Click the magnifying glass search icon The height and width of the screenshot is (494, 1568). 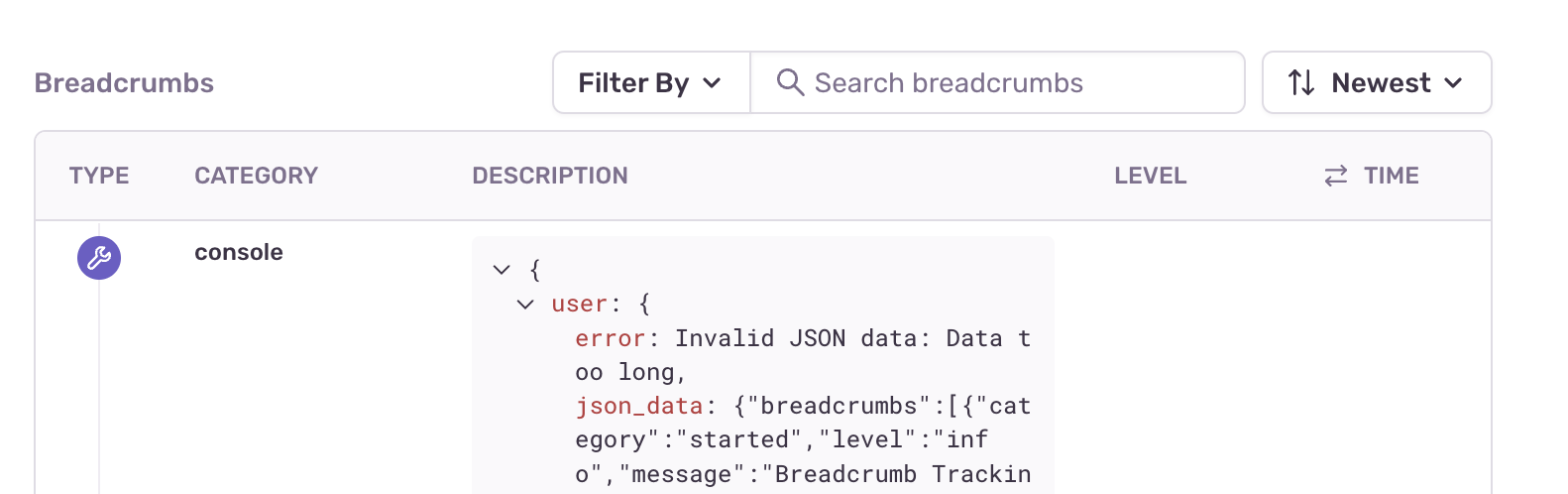(790, 82)
